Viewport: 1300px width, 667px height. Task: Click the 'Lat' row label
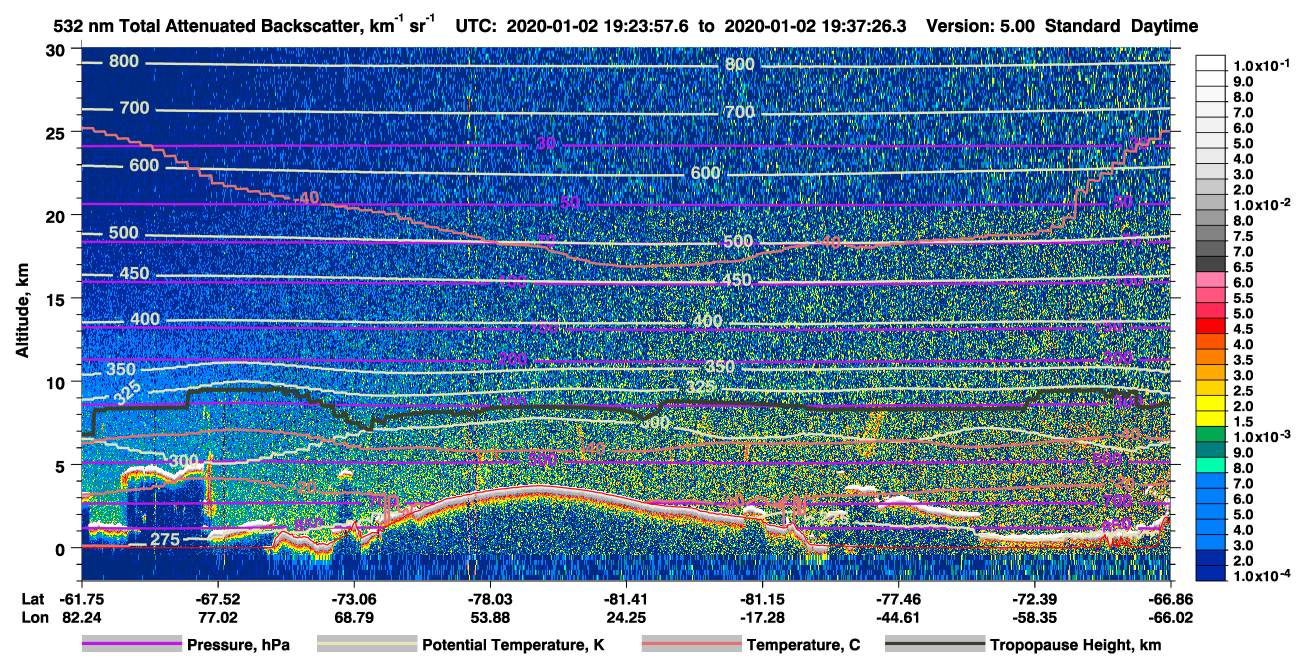[33, 599]
